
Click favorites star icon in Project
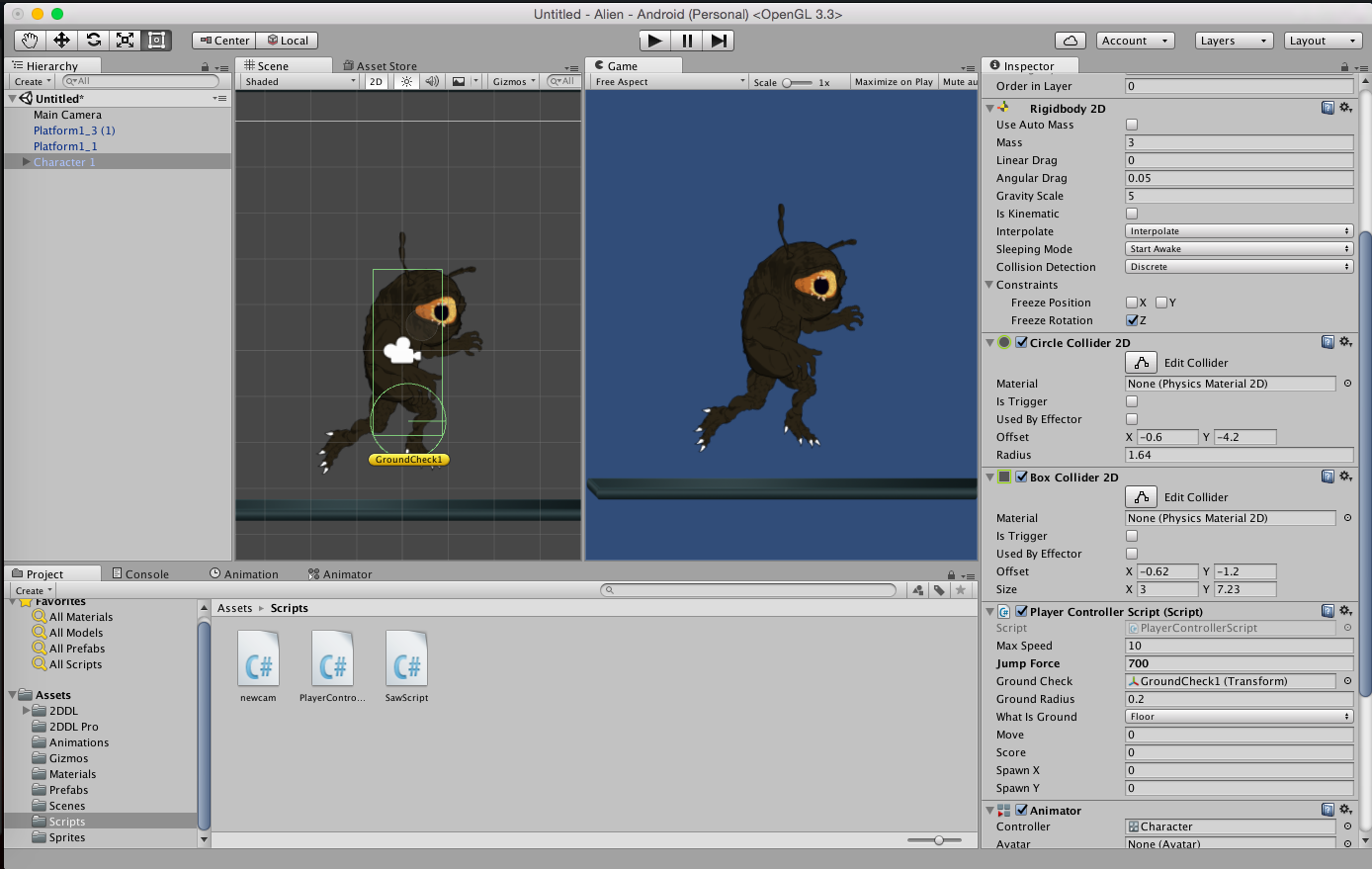click(960, 590)
